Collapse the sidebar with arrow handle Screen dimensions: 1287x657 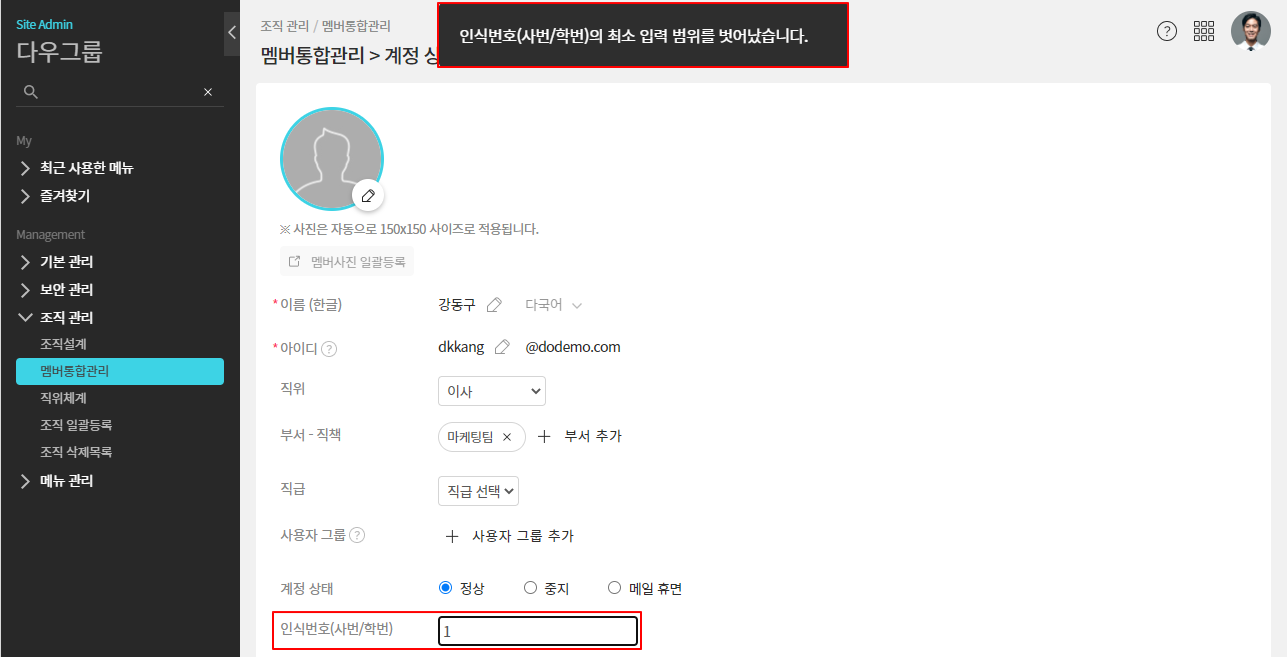tap(232, 33)
